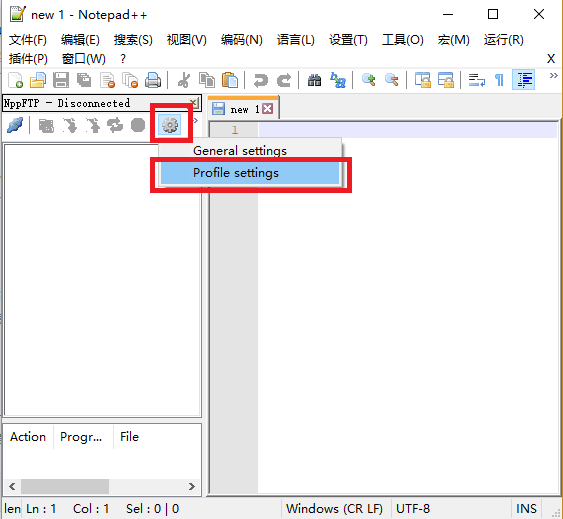The width and height of the screenshot is (563, 519).
Task: Open 设置(T) menu
Action: (x=348, y=40)
